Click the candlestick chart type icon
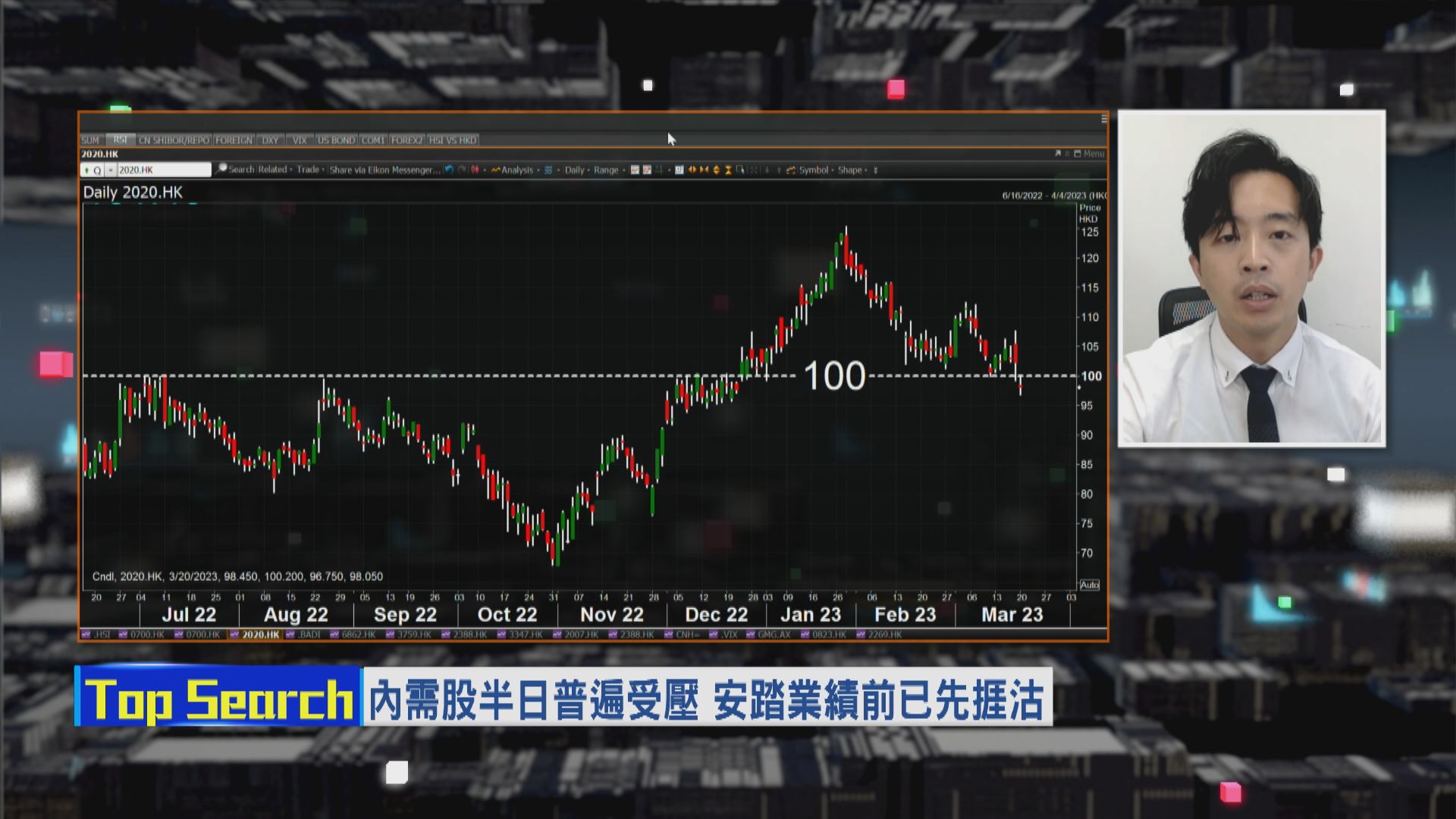 pyautogui.click(x=475, y=170)
